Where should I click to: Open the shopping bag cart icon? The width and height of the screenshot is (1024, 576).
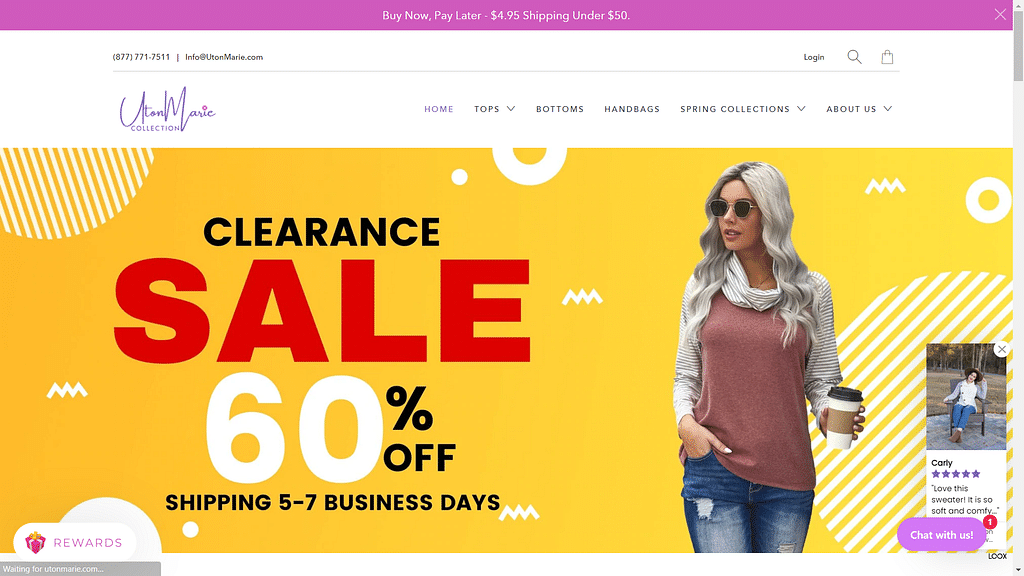coord(887,57)
